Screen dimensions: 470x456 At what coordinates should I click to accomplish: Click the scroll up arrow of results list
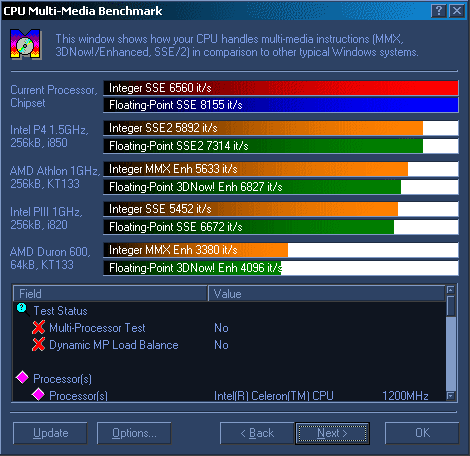pos(451,290)
